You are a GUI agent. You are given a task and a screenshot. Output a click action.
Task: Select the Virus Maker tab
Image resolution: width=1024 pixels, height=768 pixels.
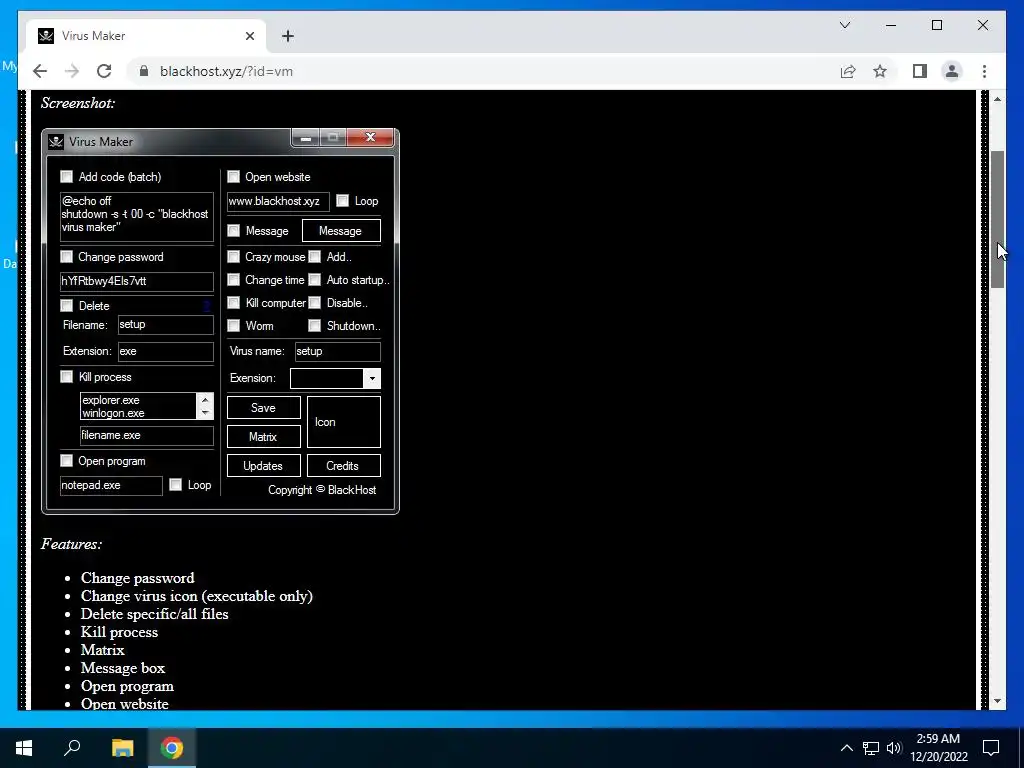pos(146,36)
